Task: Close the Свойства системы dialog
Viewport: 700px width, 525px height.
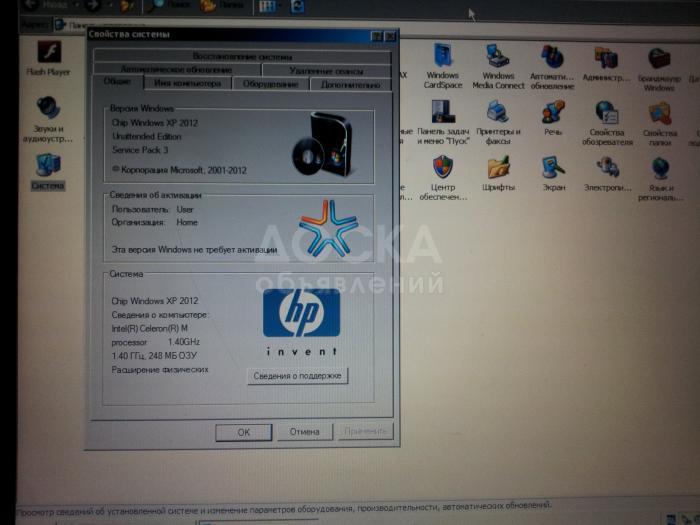Action: (390, 36)
